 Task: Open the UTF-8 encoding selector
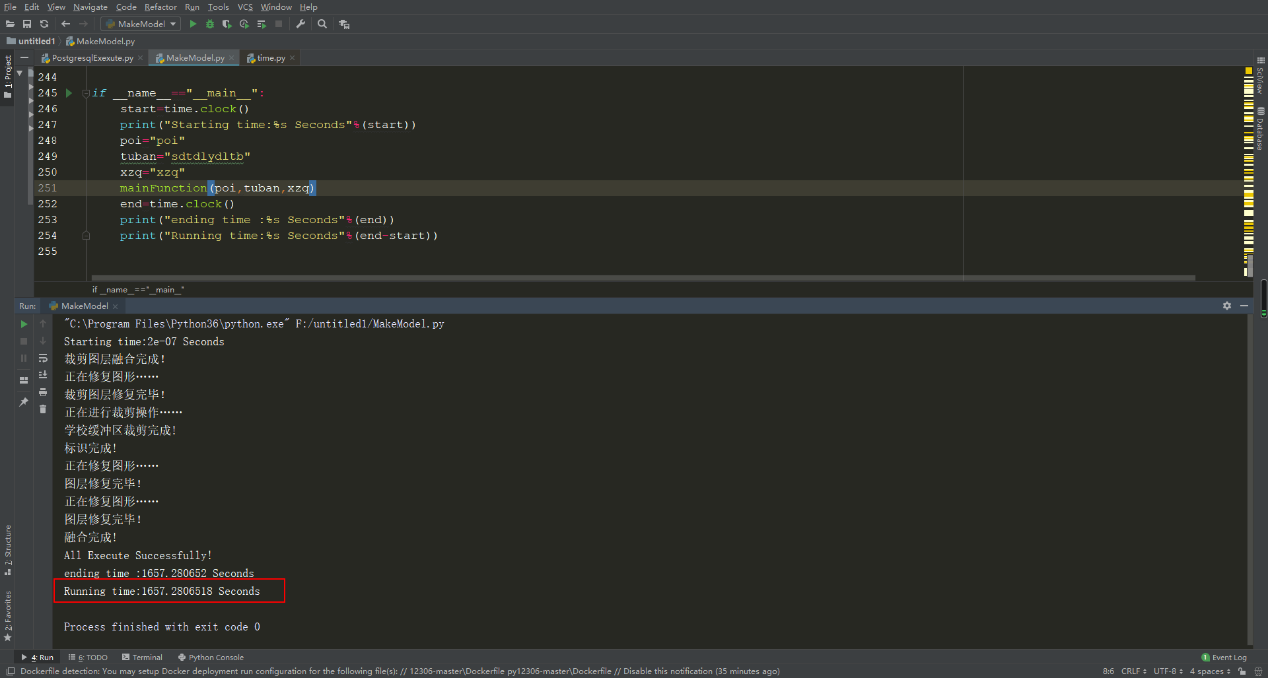tap(1165, 671)
